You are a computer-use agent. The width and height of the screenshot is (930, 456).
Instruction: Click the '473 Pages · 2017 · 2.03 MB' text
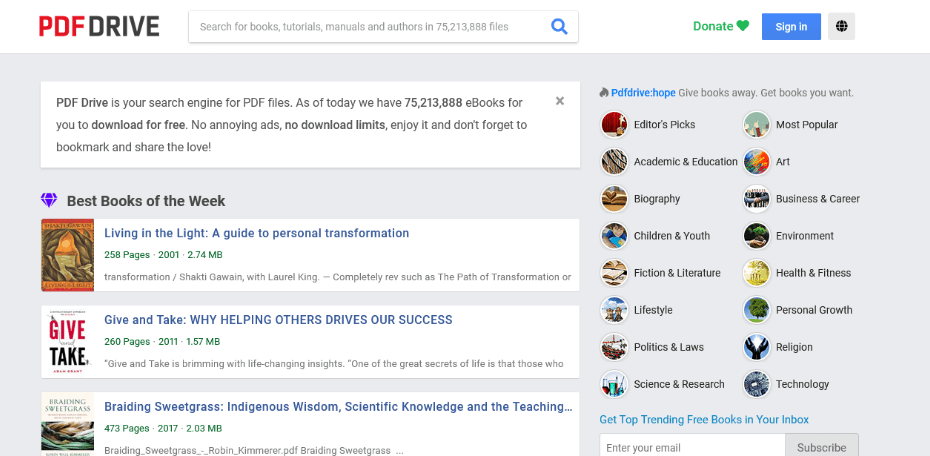(x=163, y=428)
